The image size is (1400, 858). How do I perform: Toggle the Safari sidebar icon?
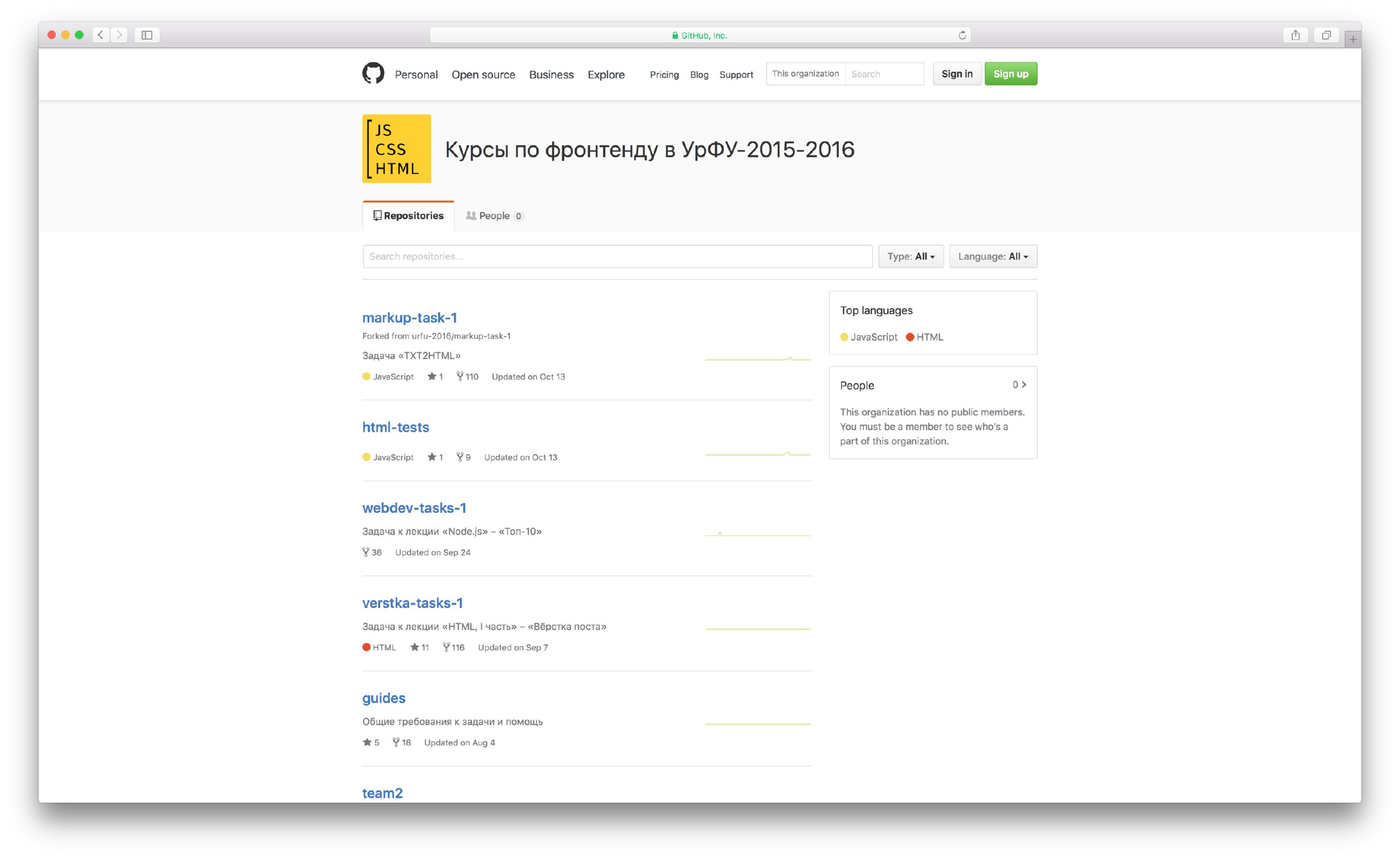tap(147, 35)
